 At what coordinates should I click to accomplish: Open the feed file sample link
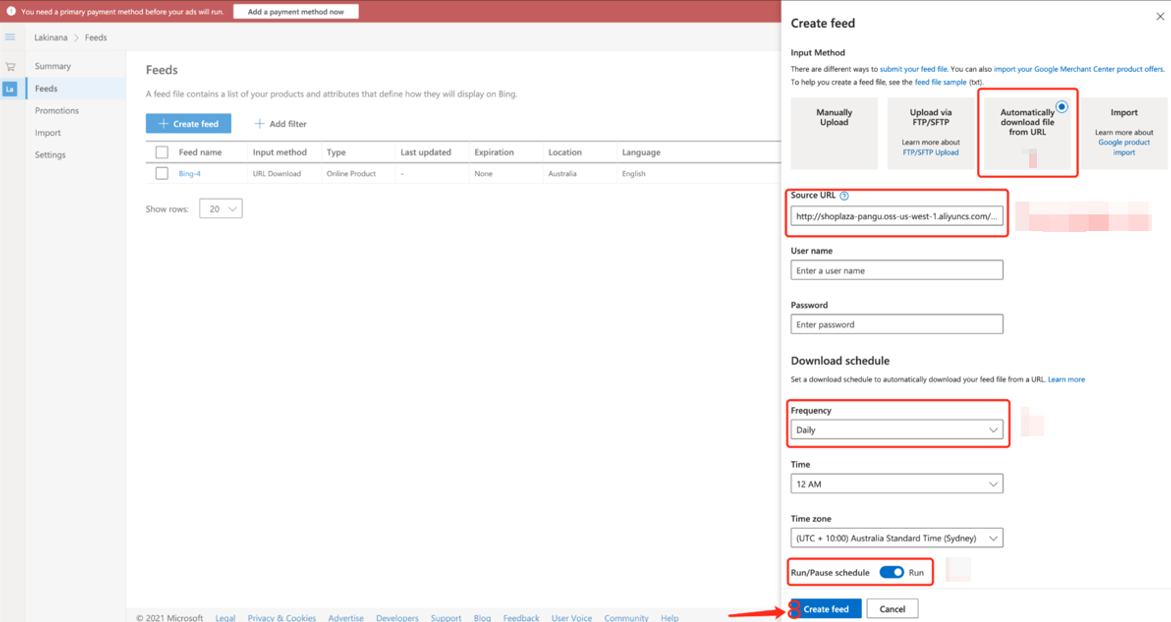pyautogui.click(x=940, y=82)
